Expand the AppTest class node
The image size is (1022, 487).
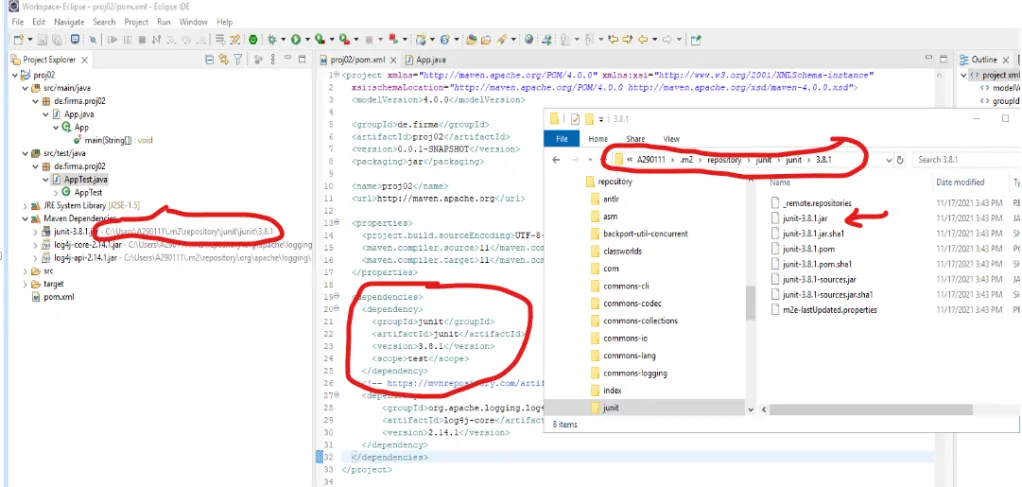[55, 193]
